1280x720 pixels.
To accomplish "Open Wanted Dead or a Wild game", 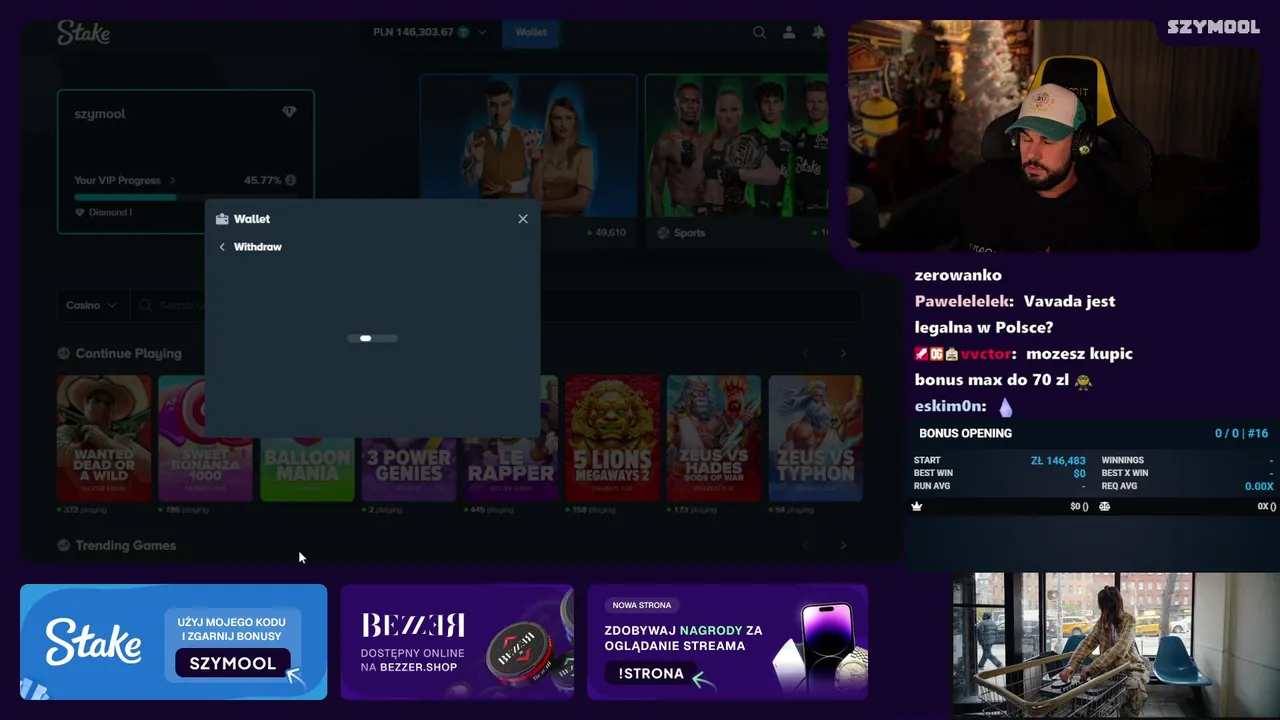I will [x=104, y=438].
